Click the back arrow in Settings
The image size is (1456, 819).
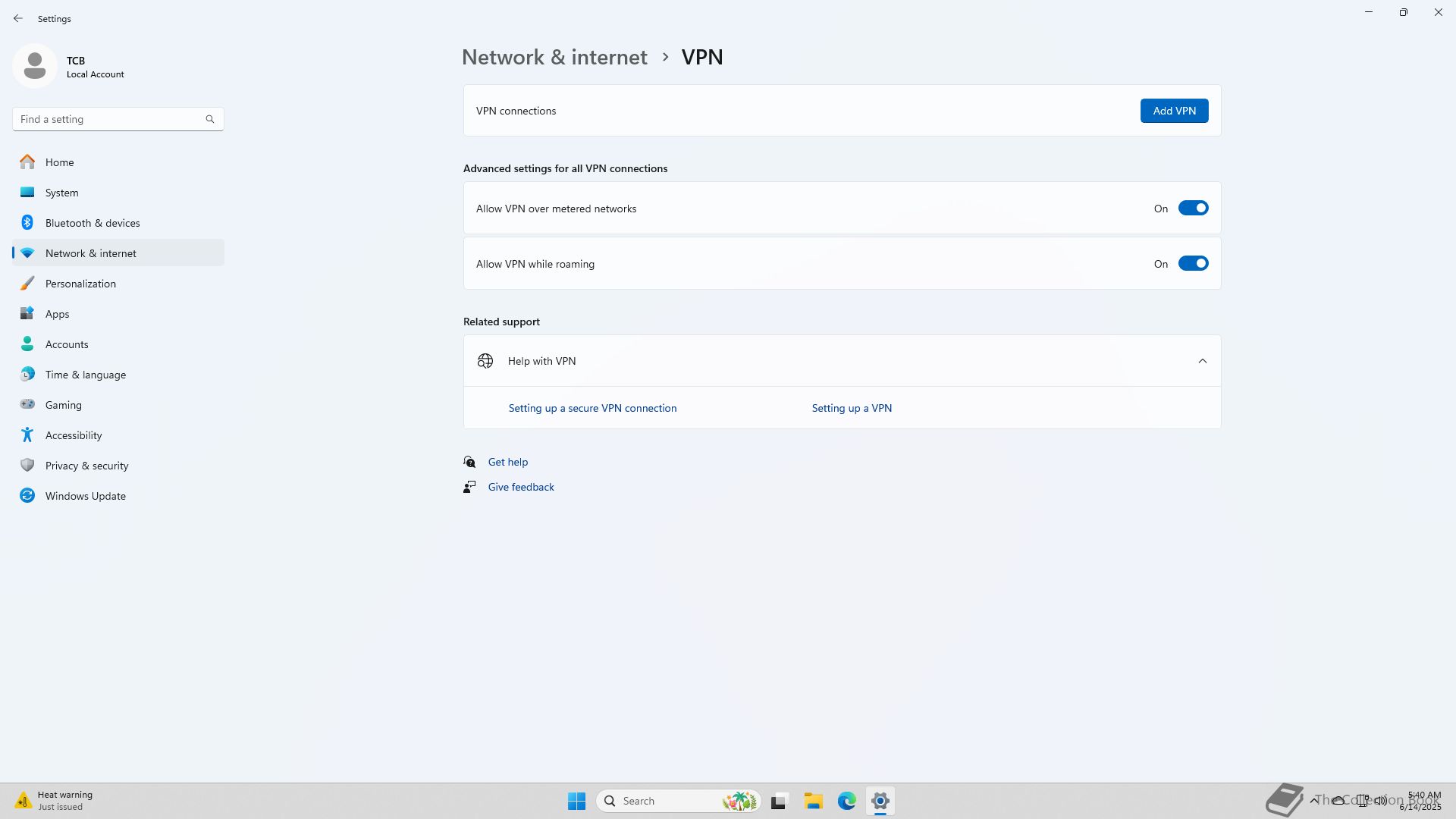coord(18,18)
